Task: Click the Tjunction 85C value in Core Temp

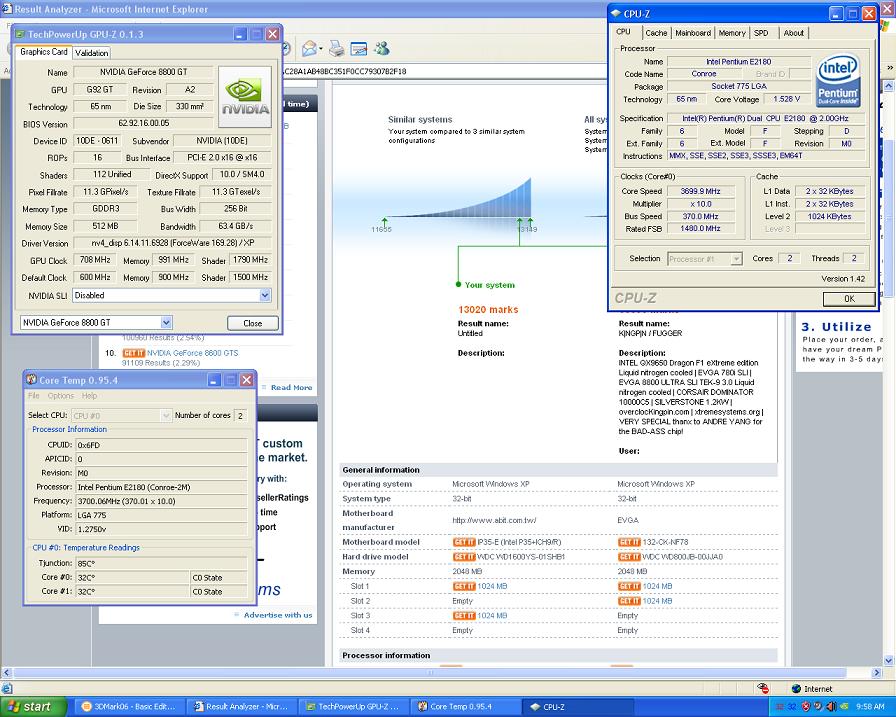Action: pyautogui.click(x=162, y=563)
